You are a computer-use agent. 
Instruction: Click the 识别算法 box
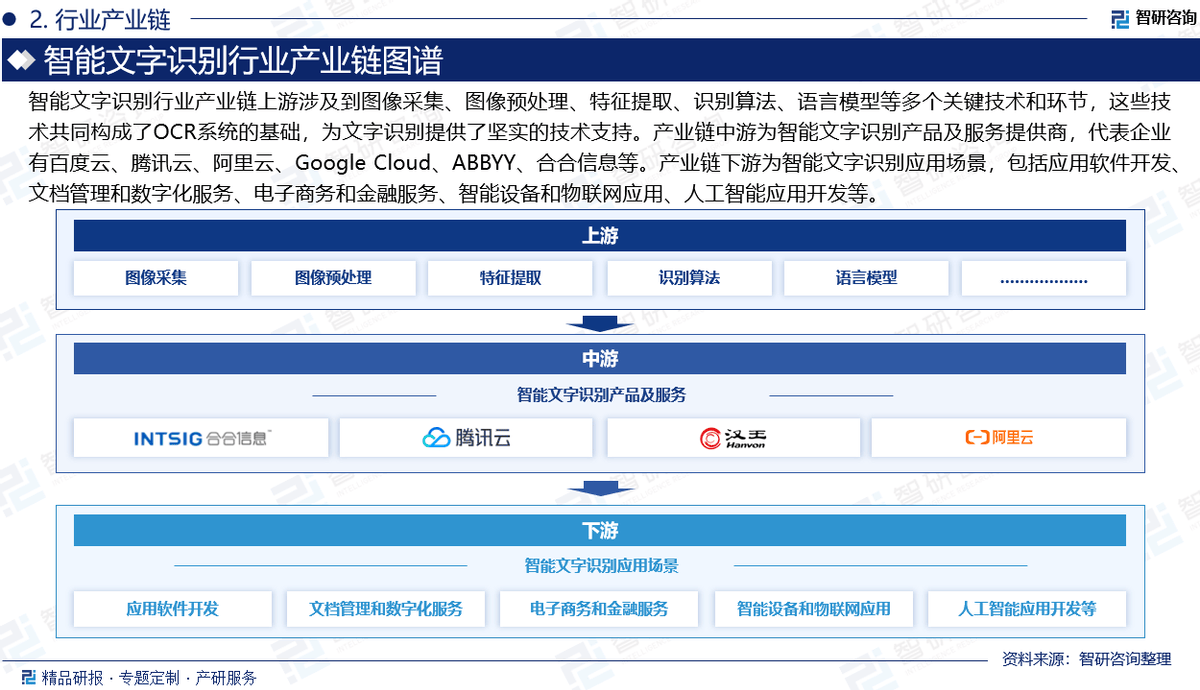point(689,278)
